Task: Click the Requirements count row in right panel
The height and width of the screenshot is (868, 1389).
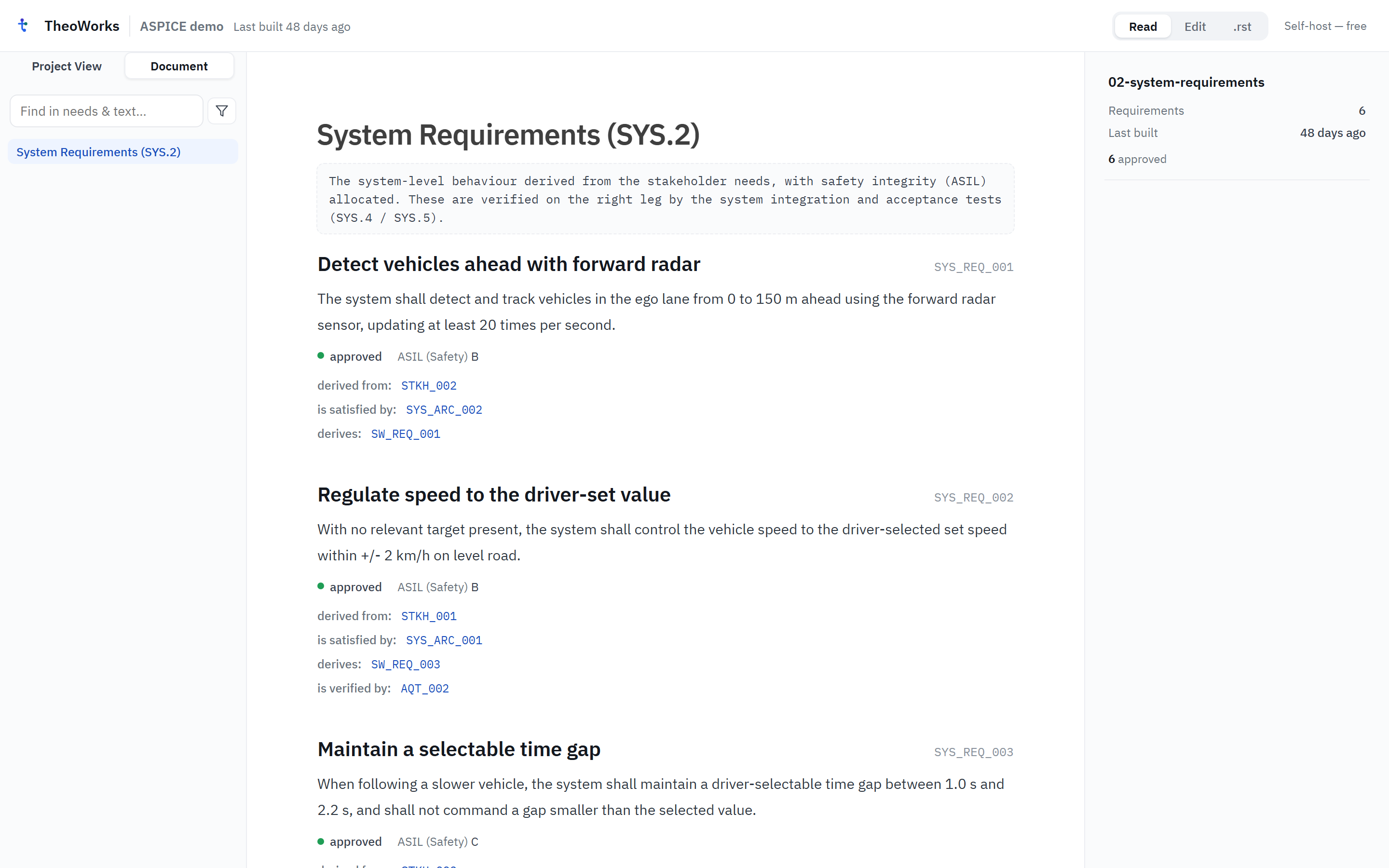Action: tap(1236, 111)
